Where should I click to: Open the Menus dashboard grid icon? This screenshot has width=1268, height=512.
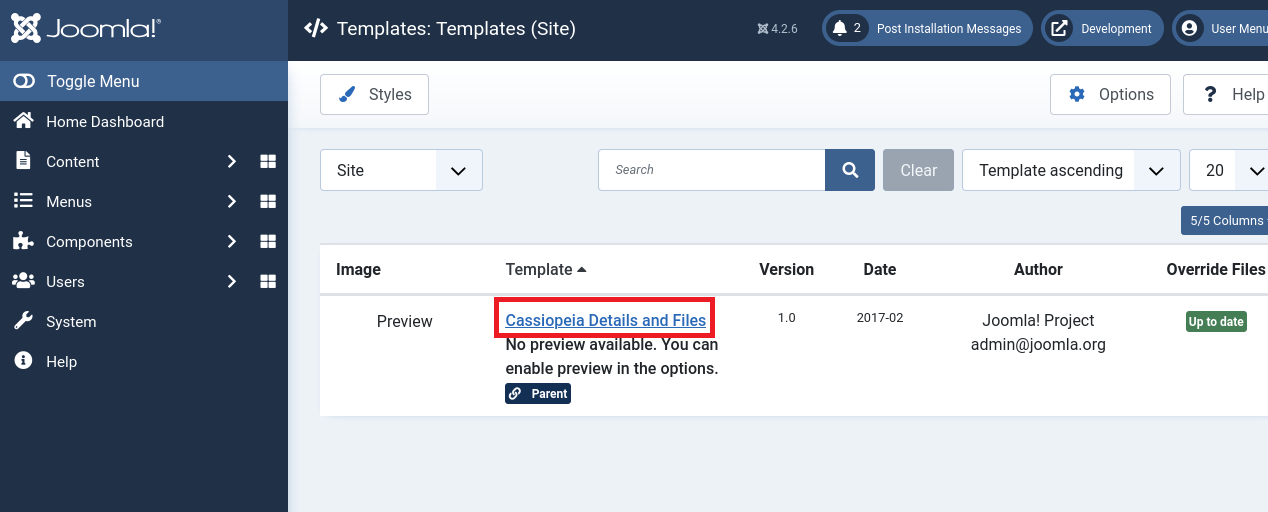(x=268, y=202)
